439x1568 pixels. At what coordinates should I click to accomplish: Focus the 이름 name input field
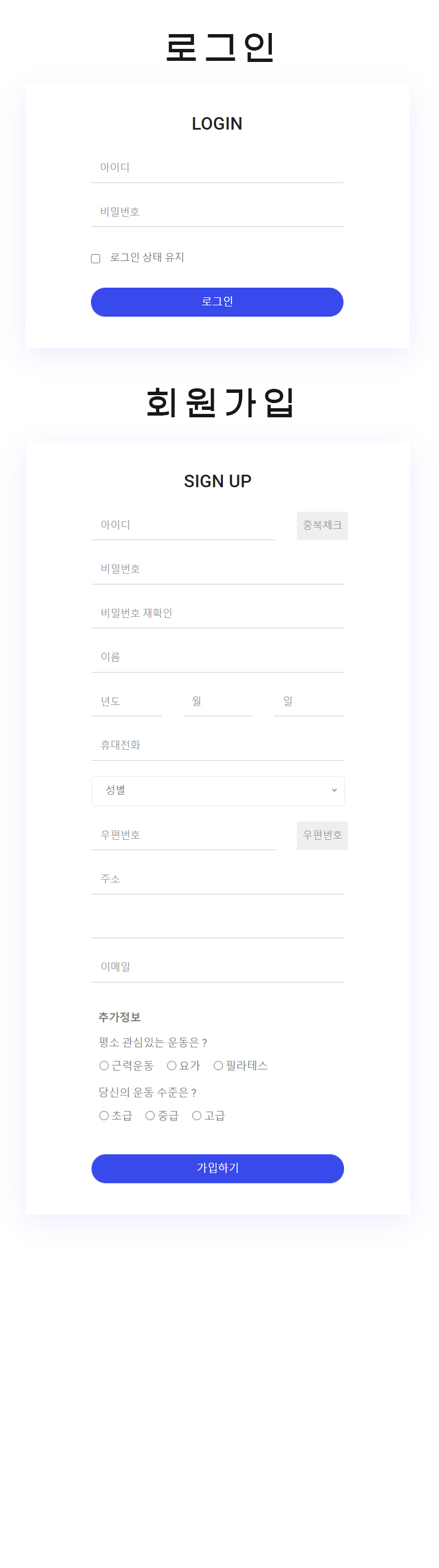click(x=217, y=656)
